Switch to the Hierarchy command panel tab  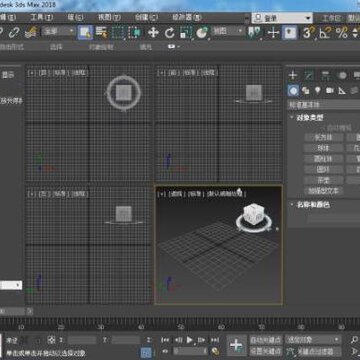pyautogui.click(x=325, y=75)
